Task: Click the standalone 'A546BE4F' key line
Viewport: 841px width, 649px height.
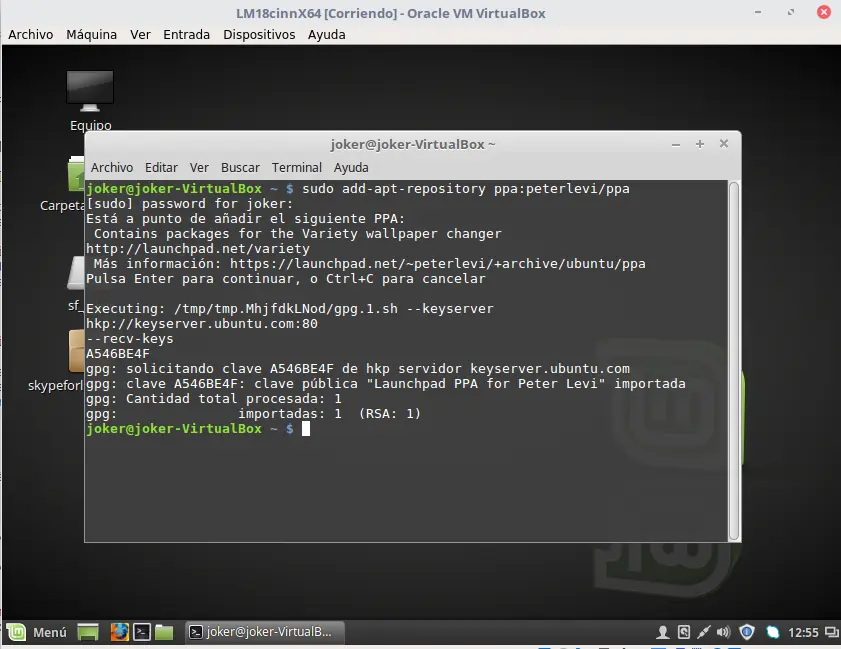Action: click(118, 354)
